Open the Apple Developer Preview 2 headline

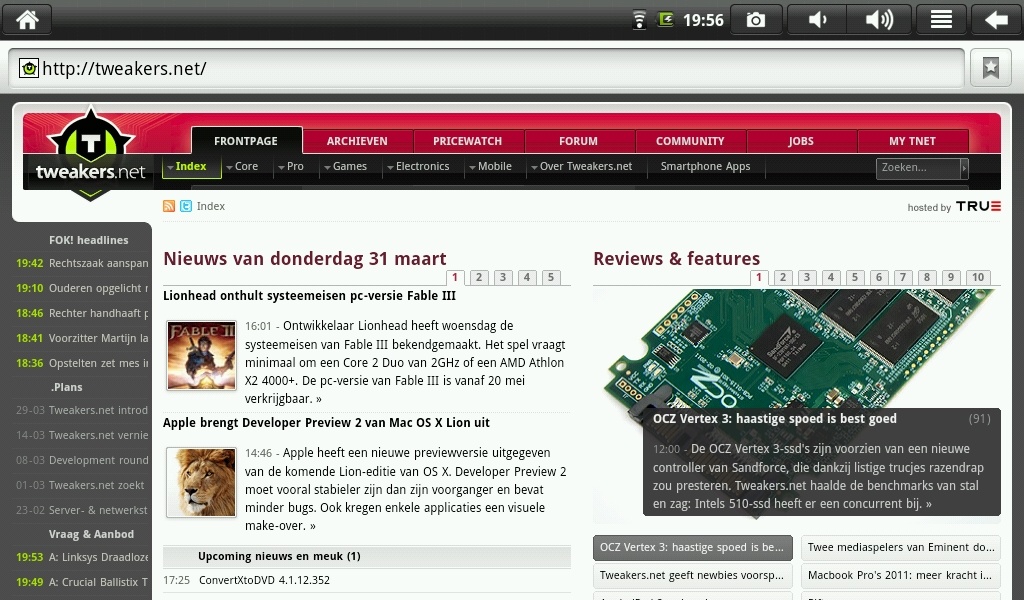327,423
